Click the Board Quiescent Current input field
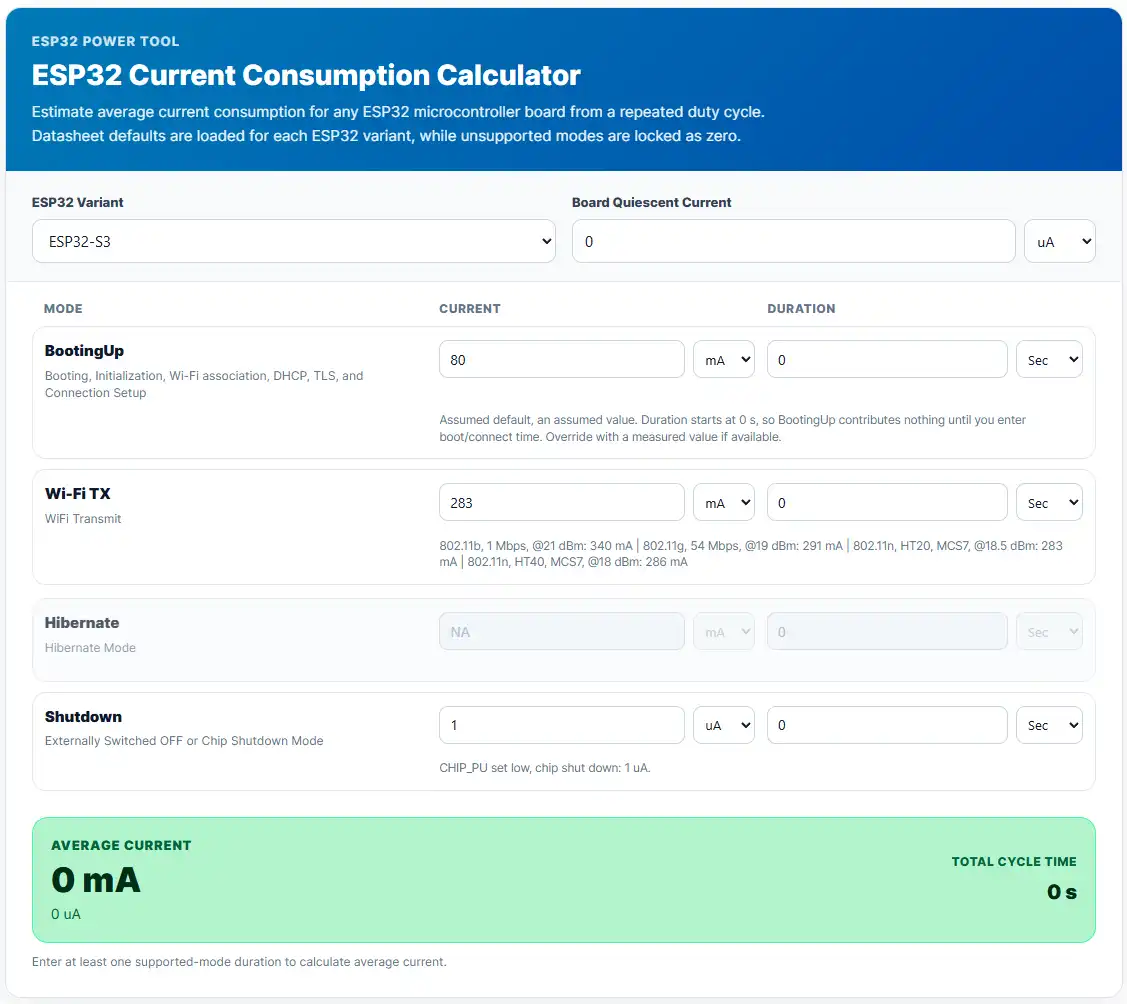The height and width of the screenshot is (1004, 1127). point(794,241)
